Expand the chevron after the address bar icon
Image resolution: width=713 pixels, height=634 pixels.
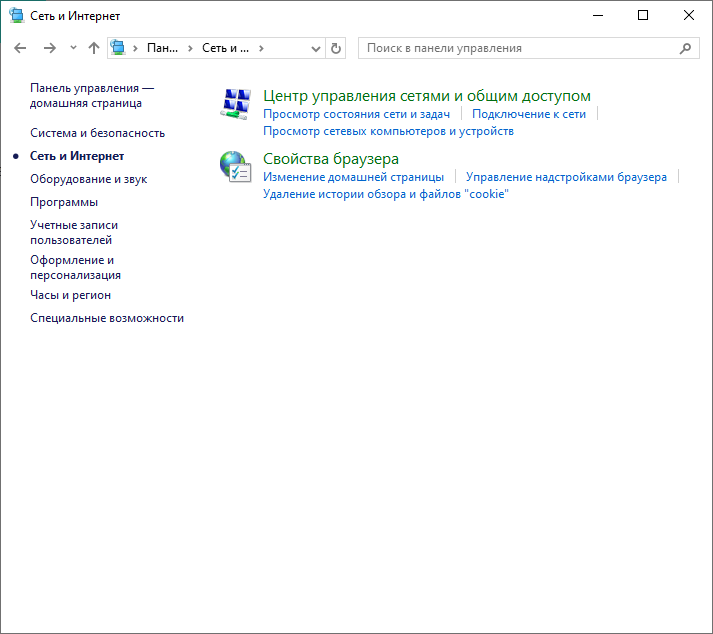click(135, 48)
